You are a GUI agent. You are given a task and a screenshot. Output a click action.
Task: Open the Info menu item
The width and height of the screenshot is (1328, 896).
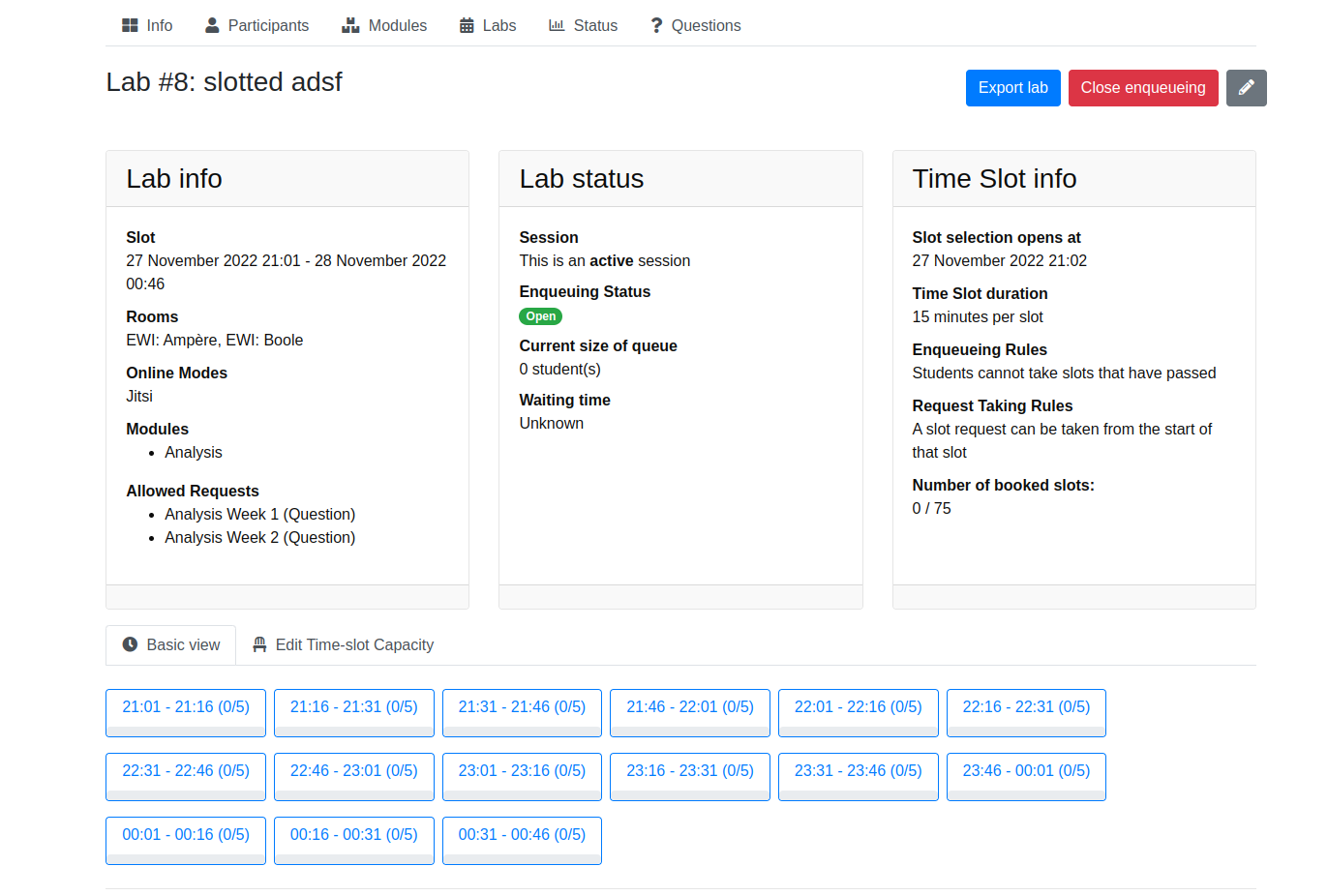[147, 25]
